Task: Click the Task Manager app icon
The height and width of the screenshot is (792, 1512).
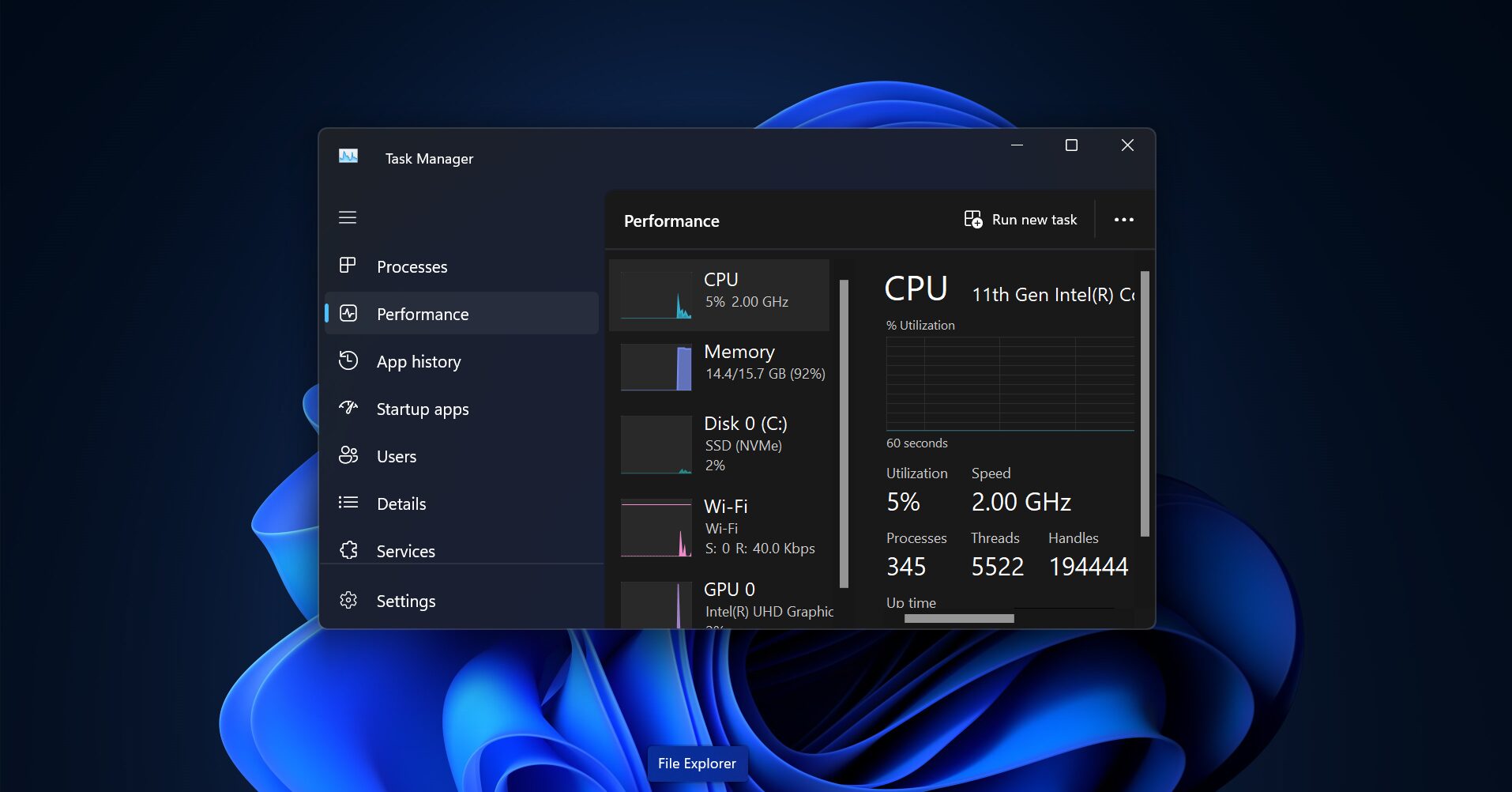Action: [x=348, y=156]
